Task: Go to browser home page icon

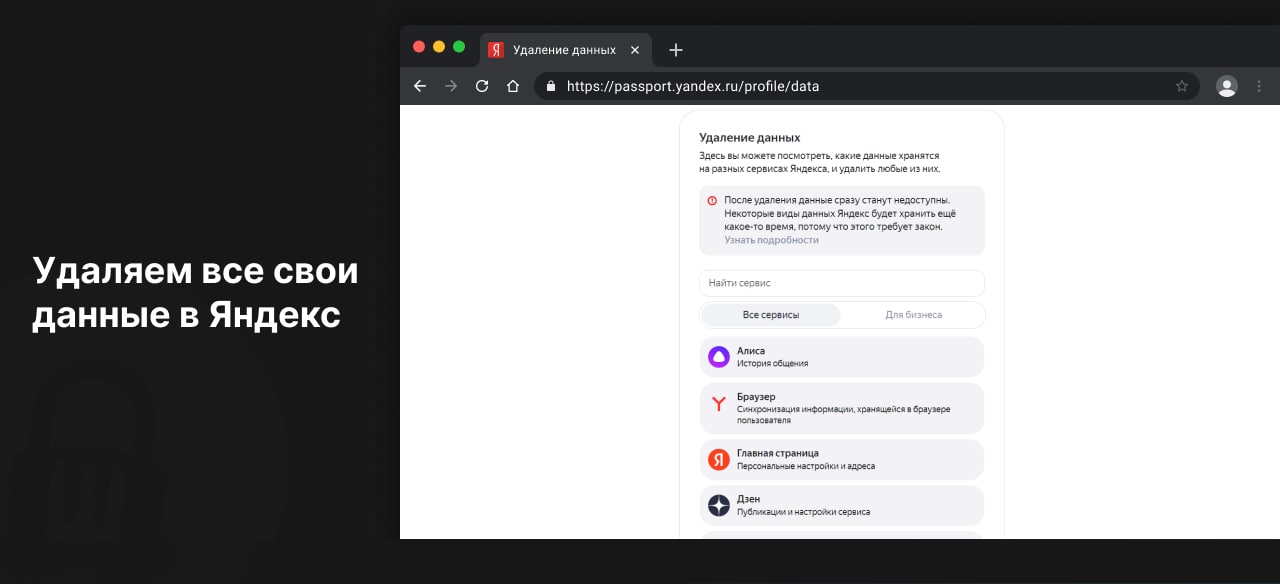Action: [x=513, y=86]
